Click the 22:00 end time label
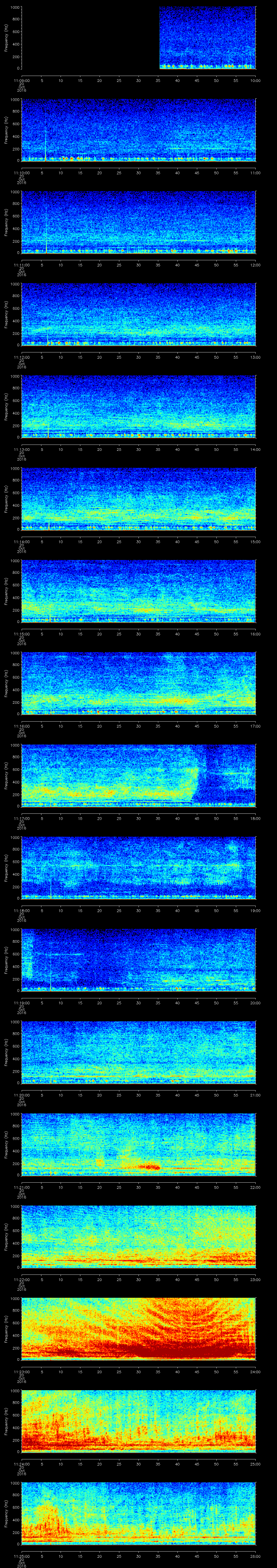This screenshot has width=277, height=1568. click(256, 1187)
